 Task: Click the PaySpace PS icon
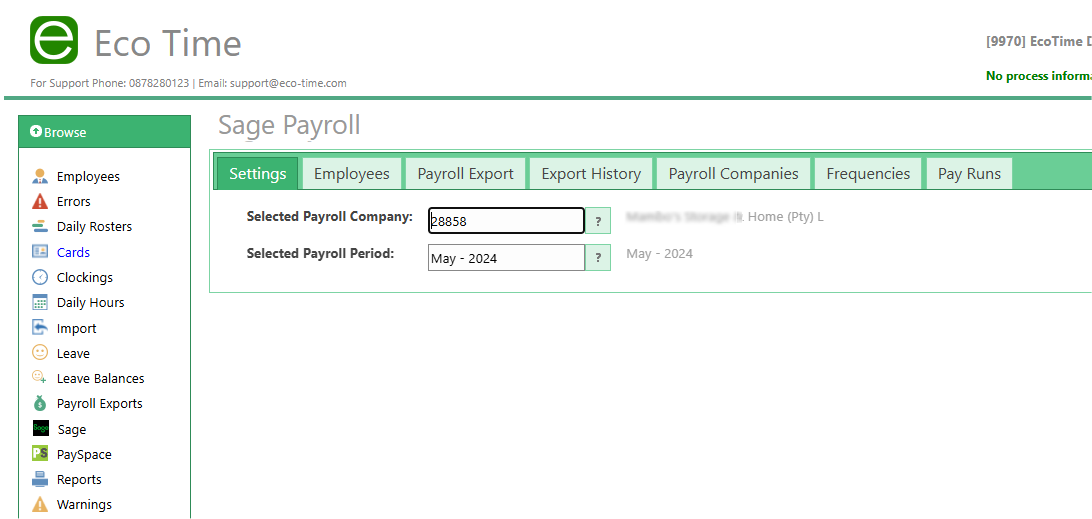[40, 454]
